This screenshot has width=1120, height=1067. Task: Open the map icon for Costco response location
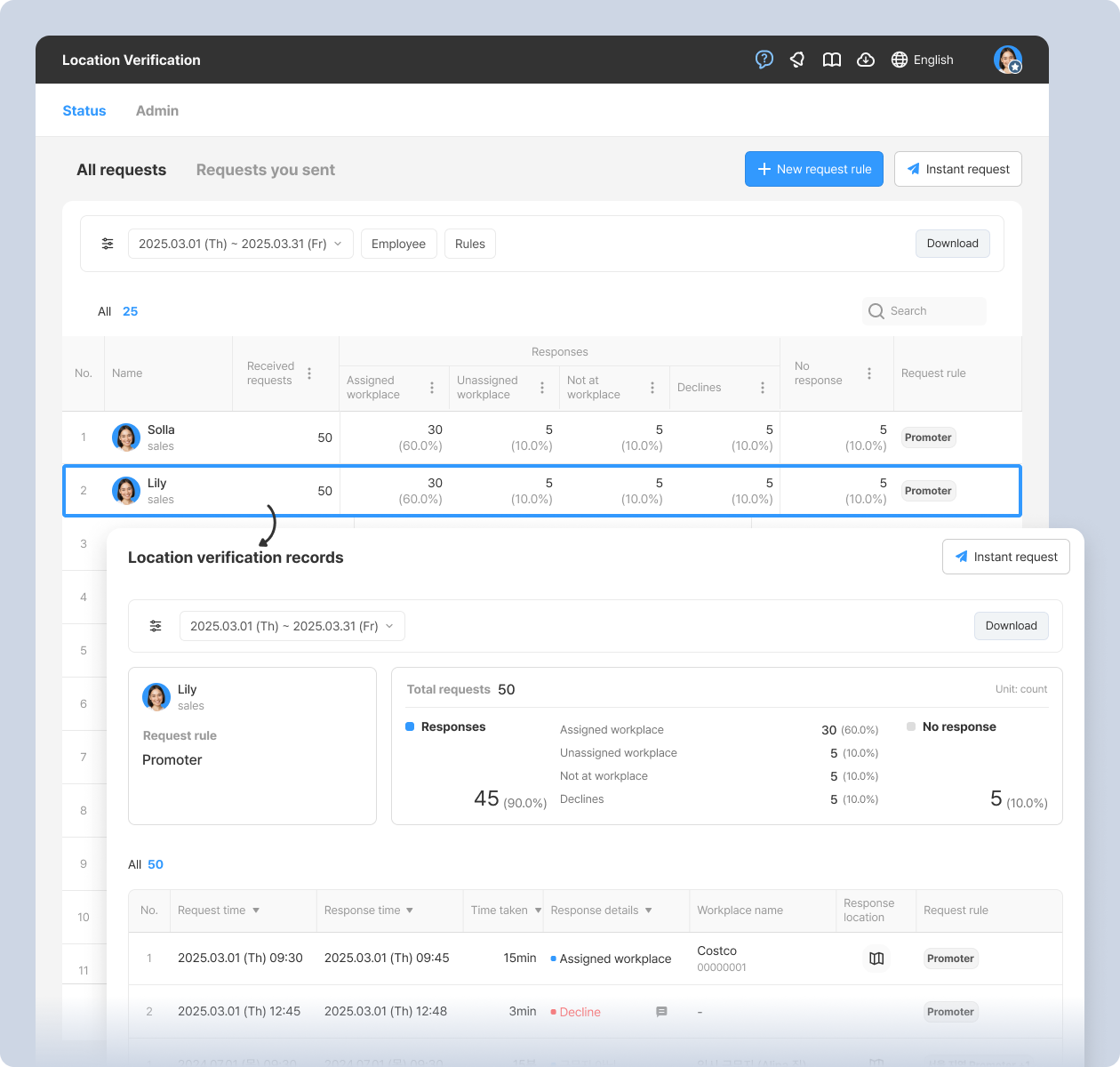tap(876, 959)
